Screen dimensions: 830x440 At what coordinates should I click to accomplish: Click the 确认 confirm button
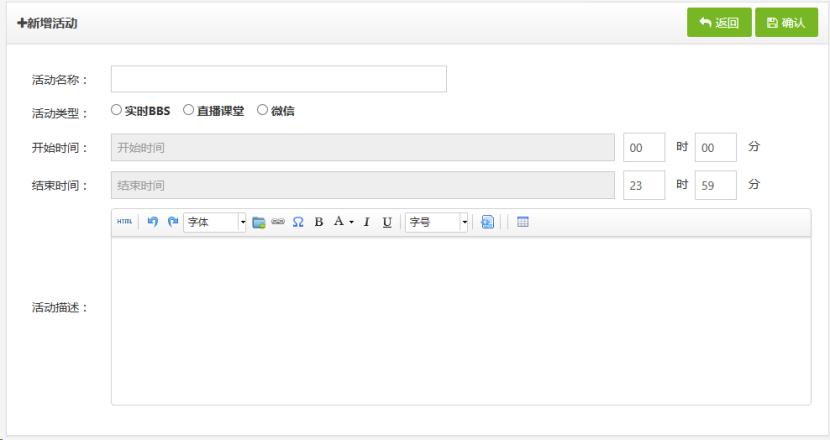[786, 22]
